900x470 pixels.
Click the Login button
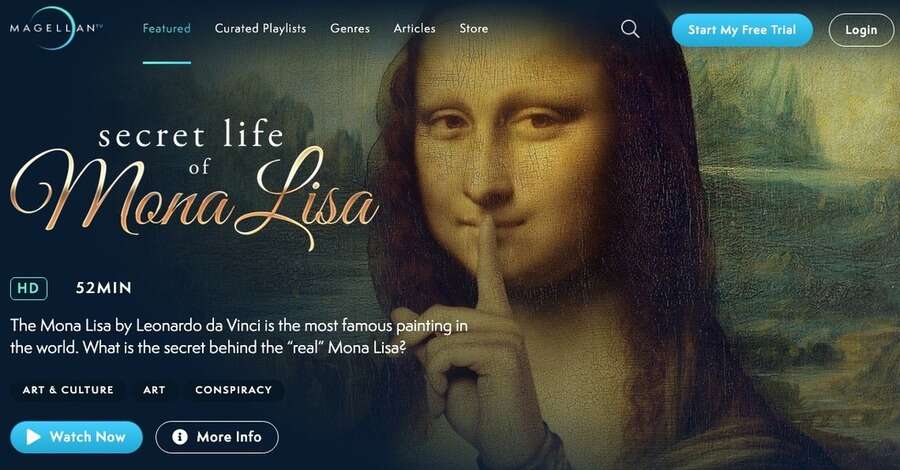pyautogui.click(x=861, y=30)
